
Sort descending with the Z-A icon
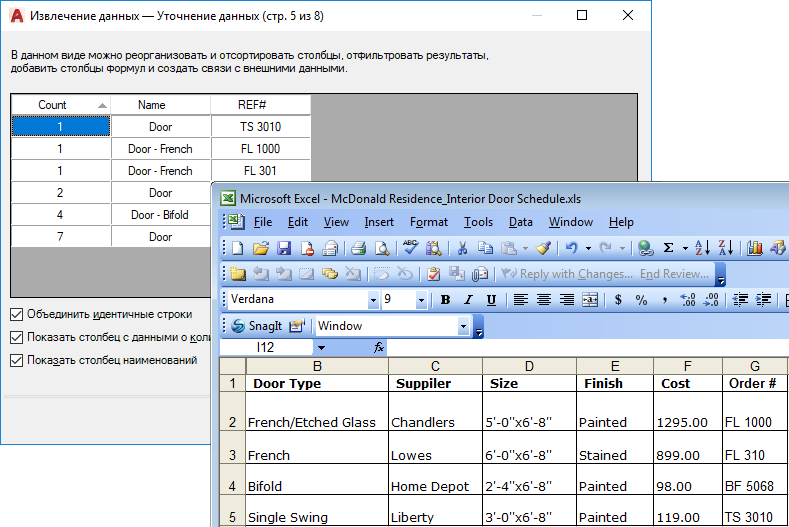(726, 248)
